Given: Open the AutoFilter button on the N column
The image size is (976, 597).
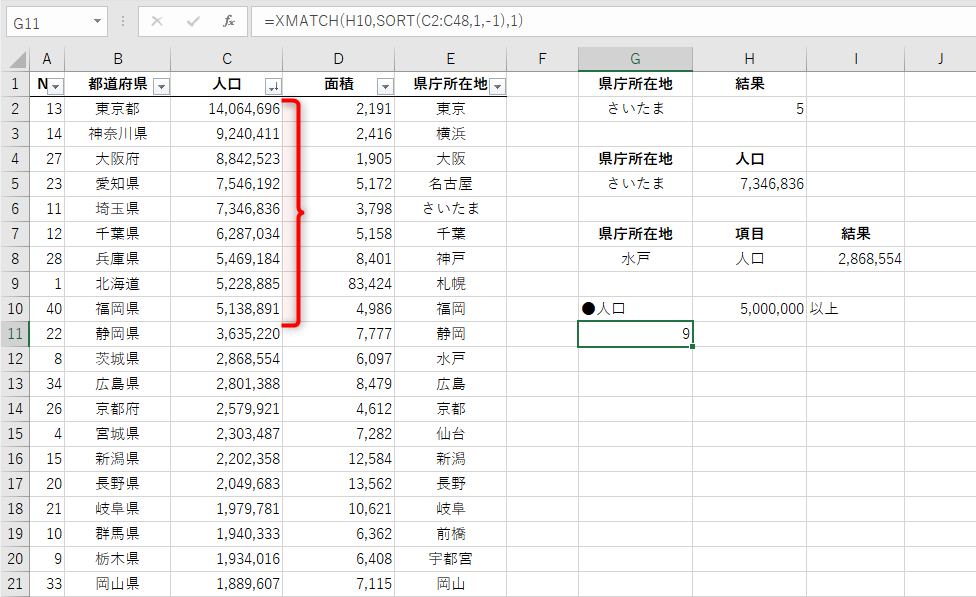Looking at the screenshot, I should tap(57, 84).
